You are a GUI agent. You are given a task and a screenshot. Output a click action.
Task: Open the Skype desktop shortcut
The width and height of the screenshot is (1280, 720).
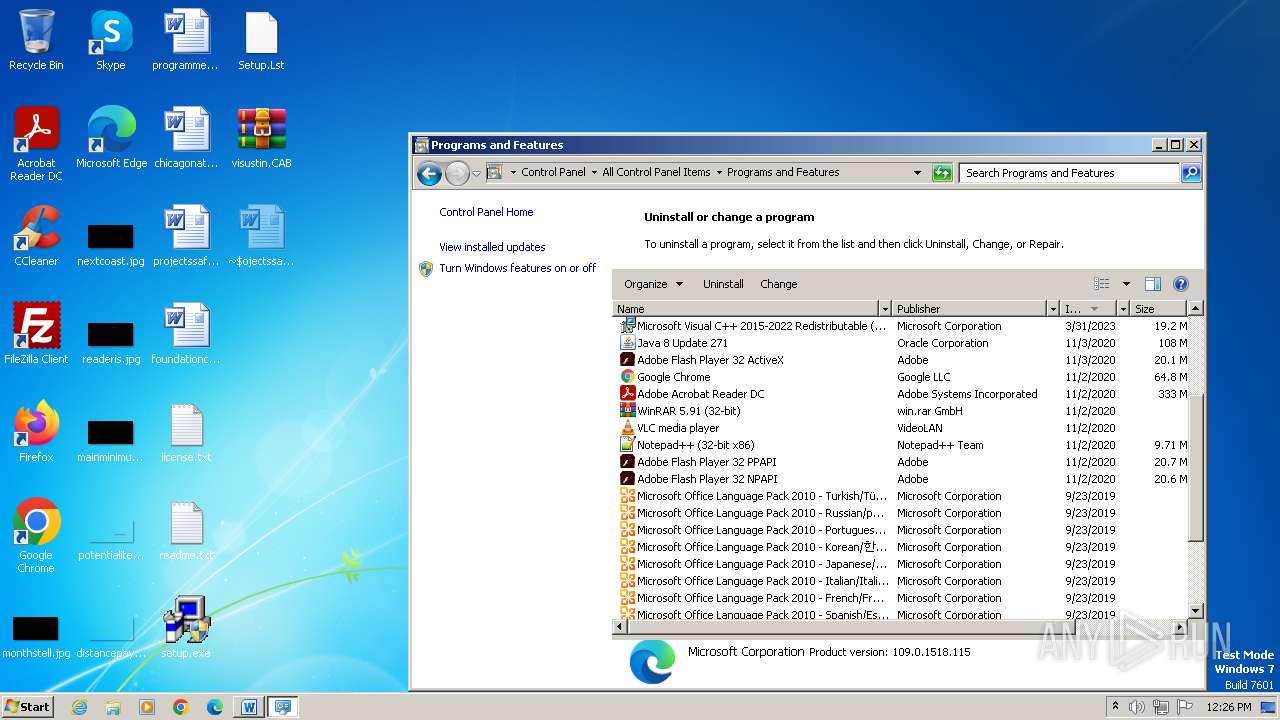[x=110, y=40]
